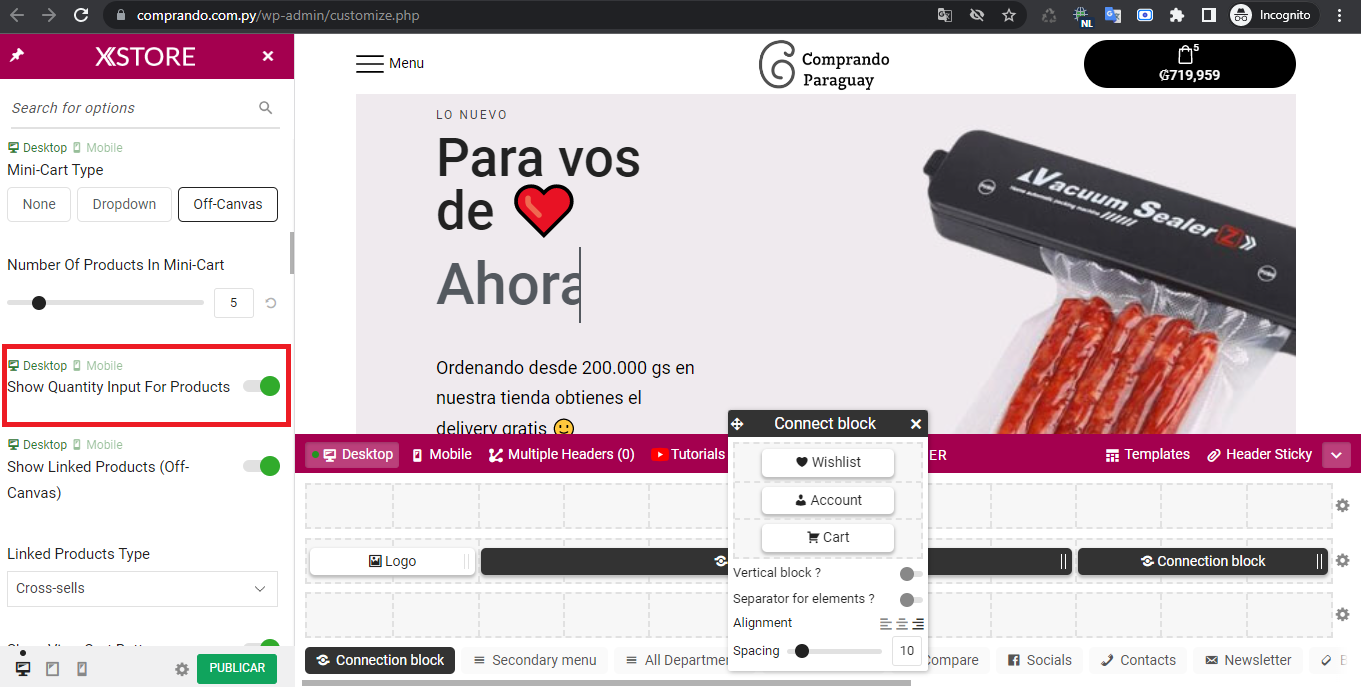This screenshot has width=1361, height=687.
Task: Open settings gear for main header row
Action: pyautogui.click(x=1343, y=560)
